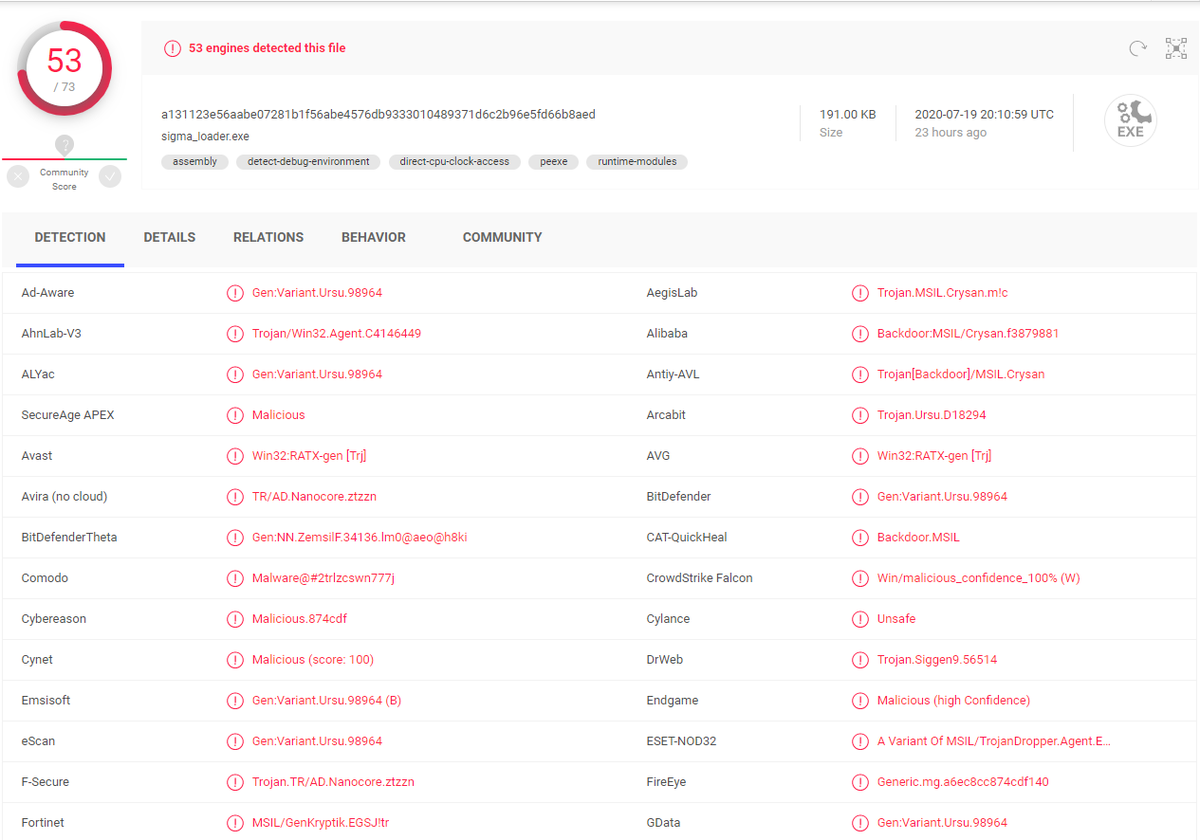1200x840 pixels.
Task: Open the BEHAVIOR tab
Action: [x=374, y=238]
